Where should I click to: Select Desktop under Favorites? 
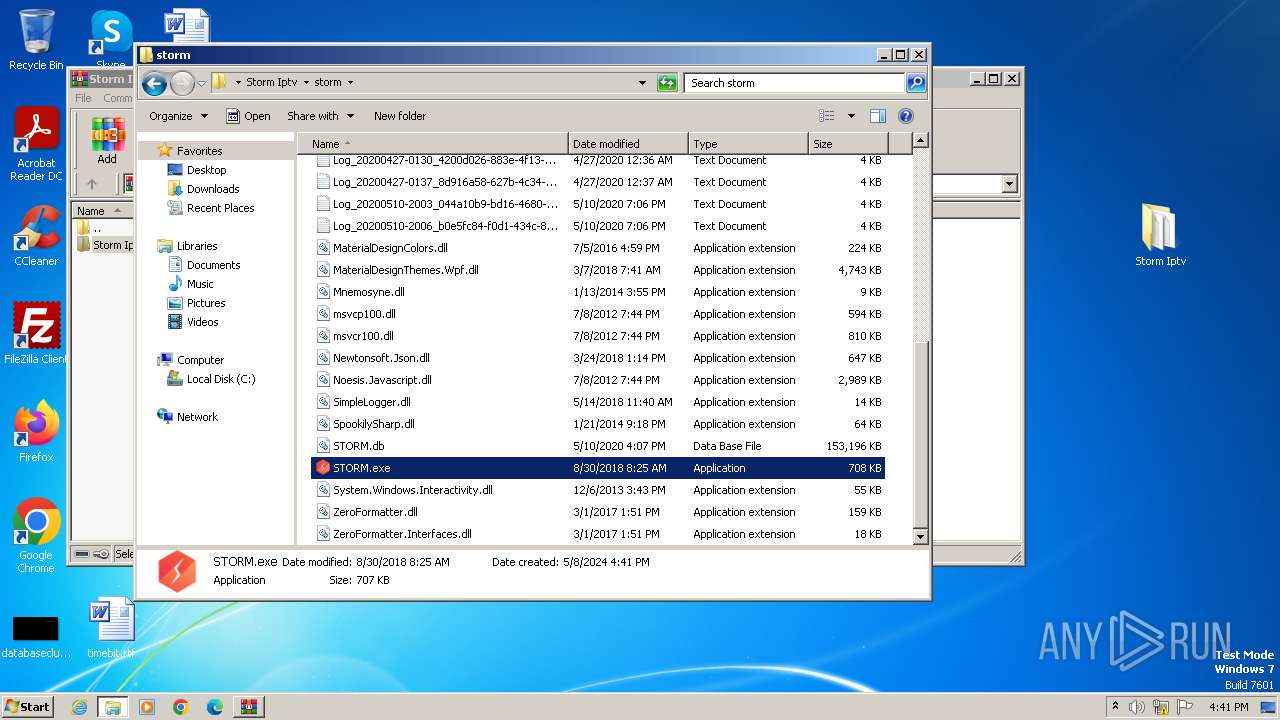206,170
